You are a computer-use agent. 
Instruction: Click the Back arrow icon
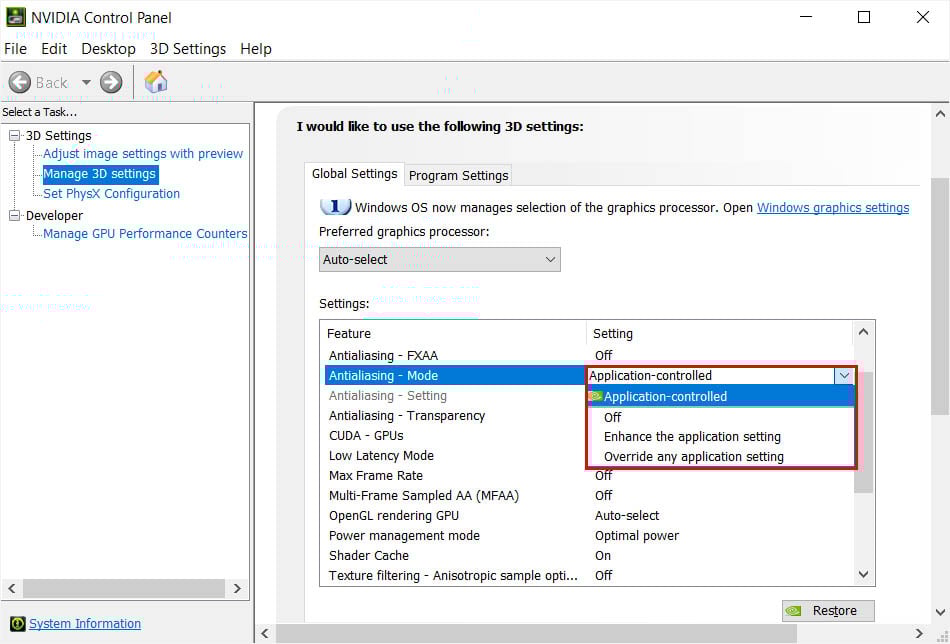(19, 82)
